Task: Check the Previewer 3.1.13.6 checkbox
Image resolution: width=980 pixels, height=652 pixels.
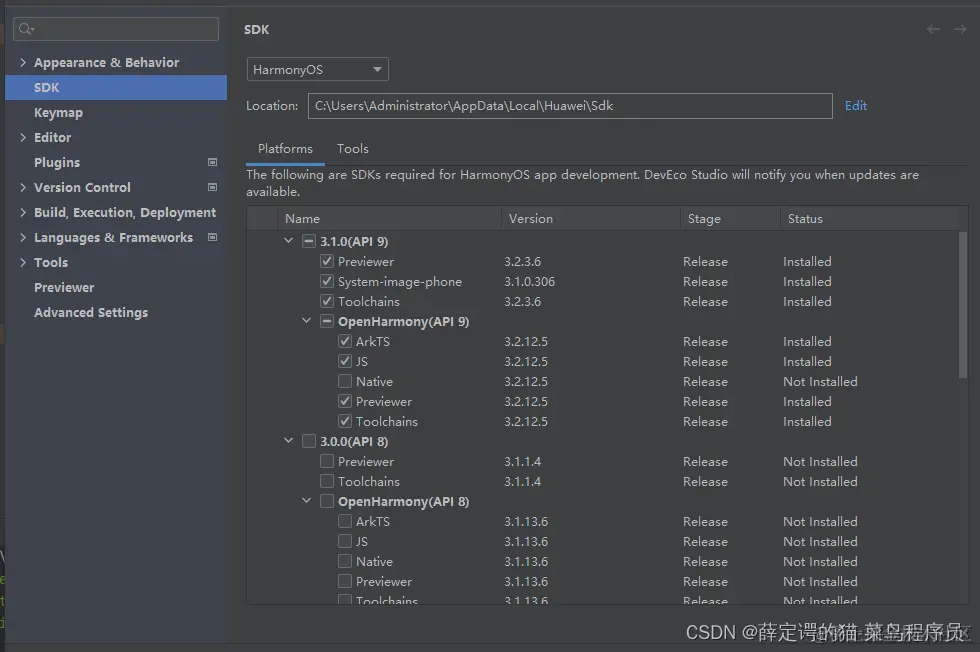Action: point(345,581)
